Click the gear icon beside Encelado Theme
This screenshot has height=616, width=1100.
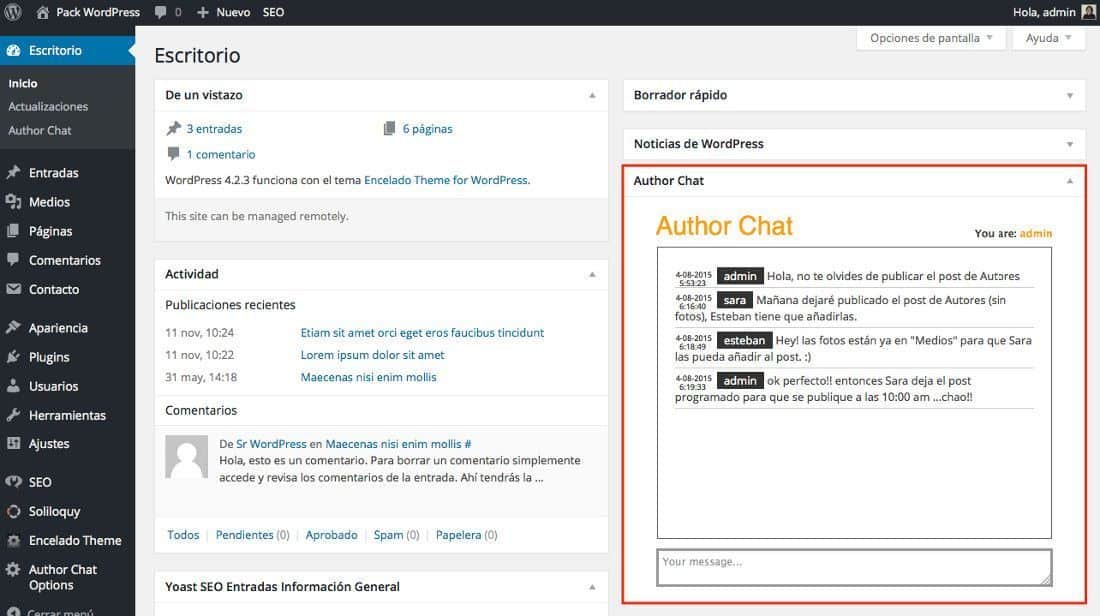[x=13, y=540]
